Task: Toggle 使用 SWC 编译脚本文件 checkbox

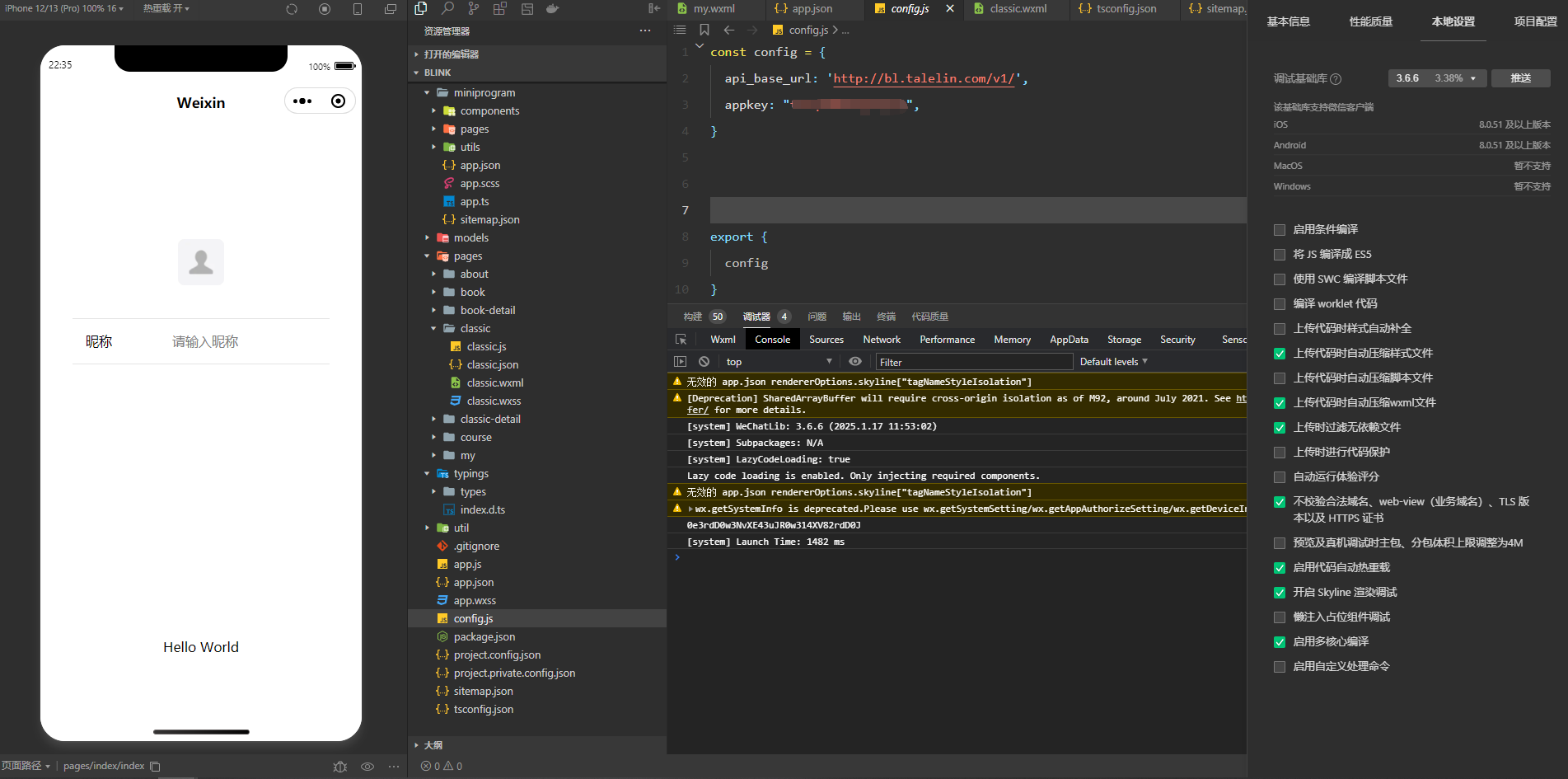Action: point(1280,279)
